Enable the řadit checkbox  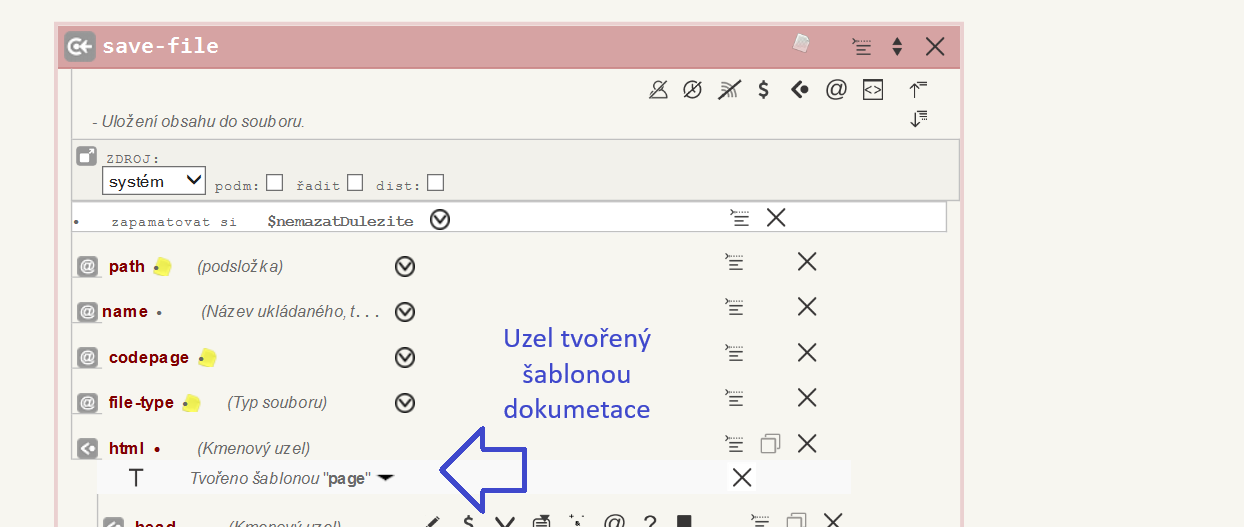(x=355, y=183)
